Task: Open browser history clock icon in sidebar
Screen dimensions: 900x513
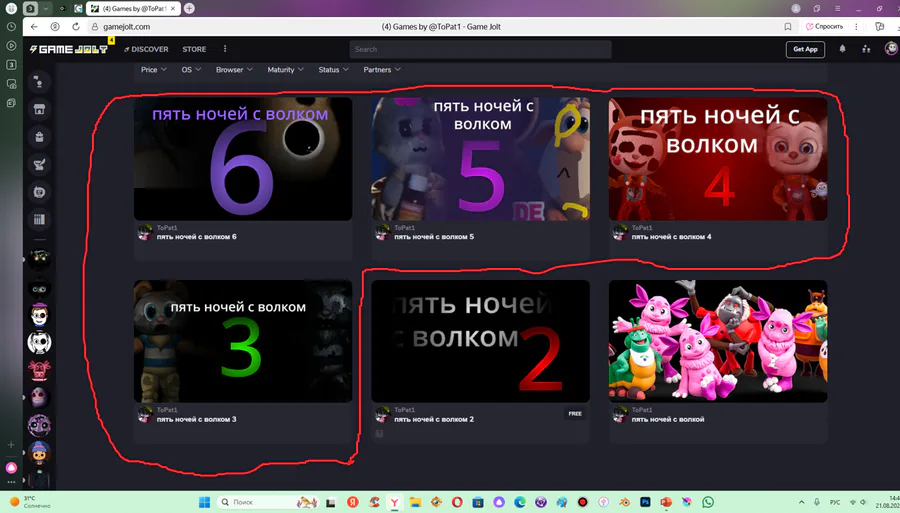Action: click(11, 26)
